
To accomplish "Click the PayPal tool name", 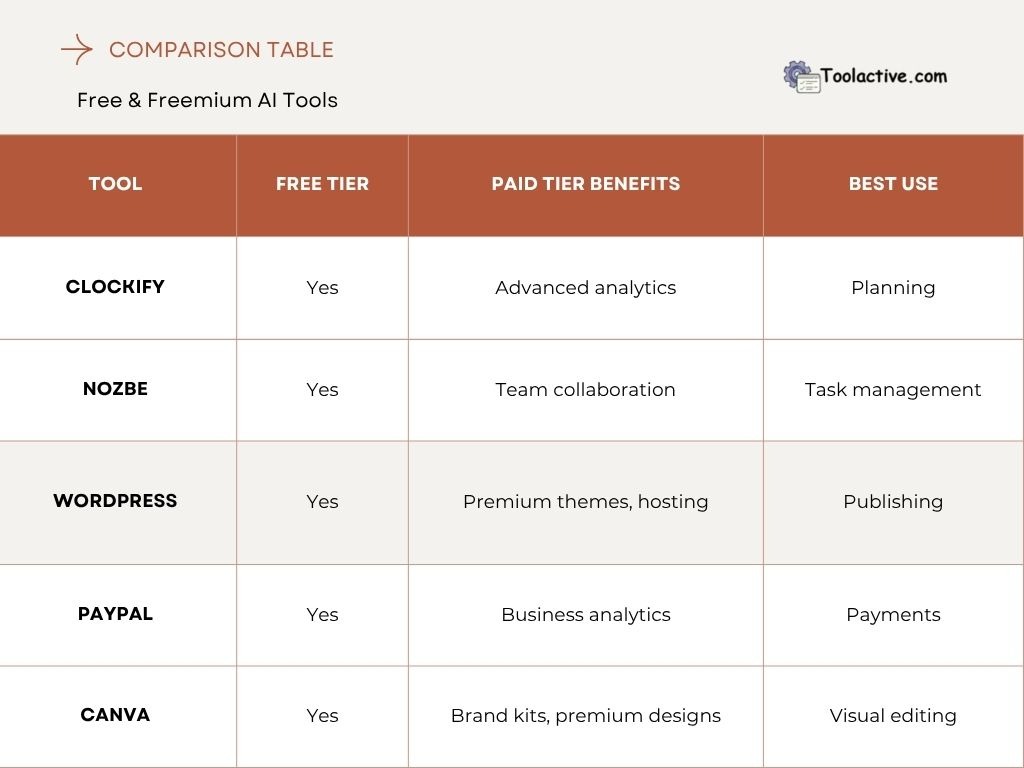I will (x=115, y=614).
